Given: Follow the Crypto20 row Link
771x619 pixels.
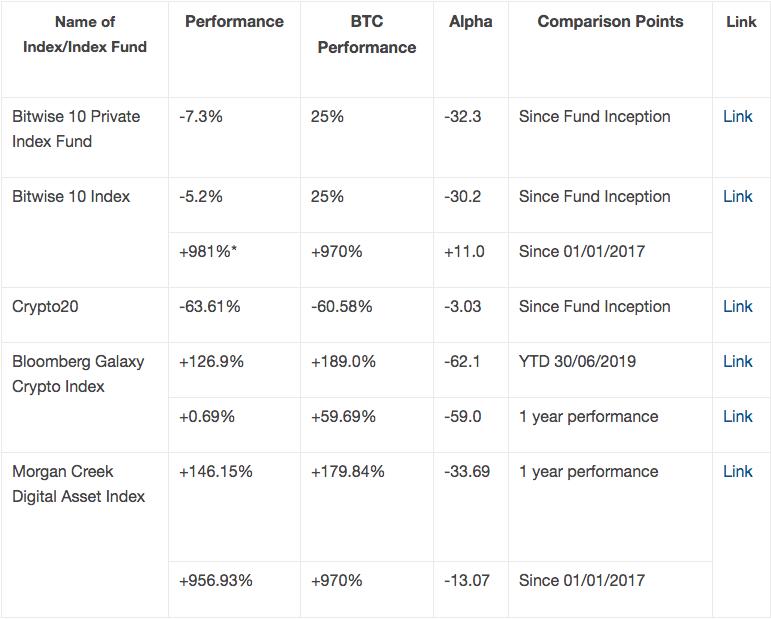Looking at the screenshot, I should [x=737, y=307].
